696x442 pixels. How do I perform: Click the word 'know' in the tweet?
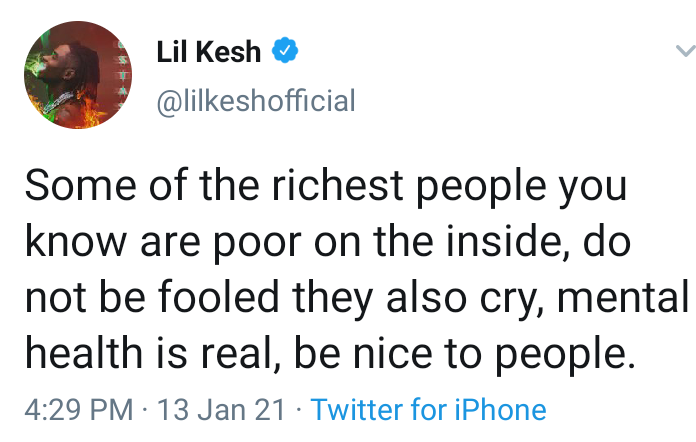(x=75, y=241)
